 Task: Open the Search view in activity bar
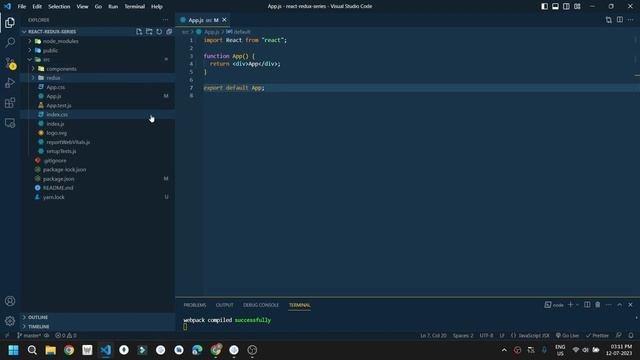[10, 42]
